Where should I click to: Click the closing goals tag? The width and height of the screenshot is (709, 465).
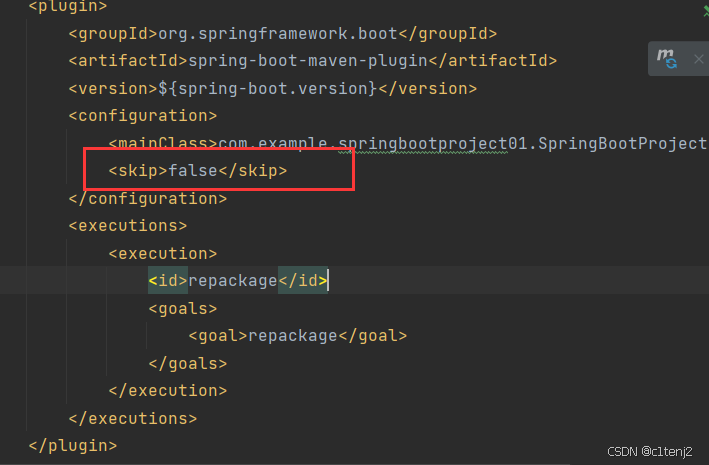pyautogui.click(x=188, y=363)
